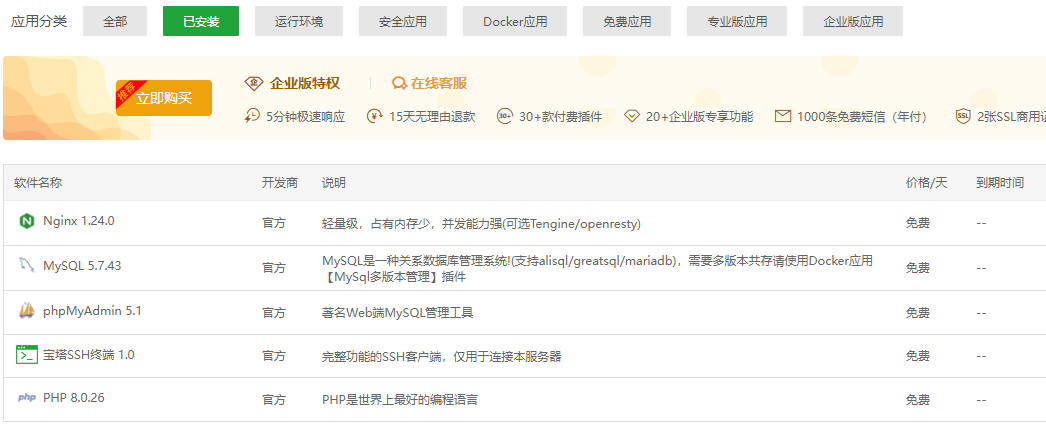Open the Docker应用 category
This screenshot has height=428, width=1046.
click(x=515, y=21)
